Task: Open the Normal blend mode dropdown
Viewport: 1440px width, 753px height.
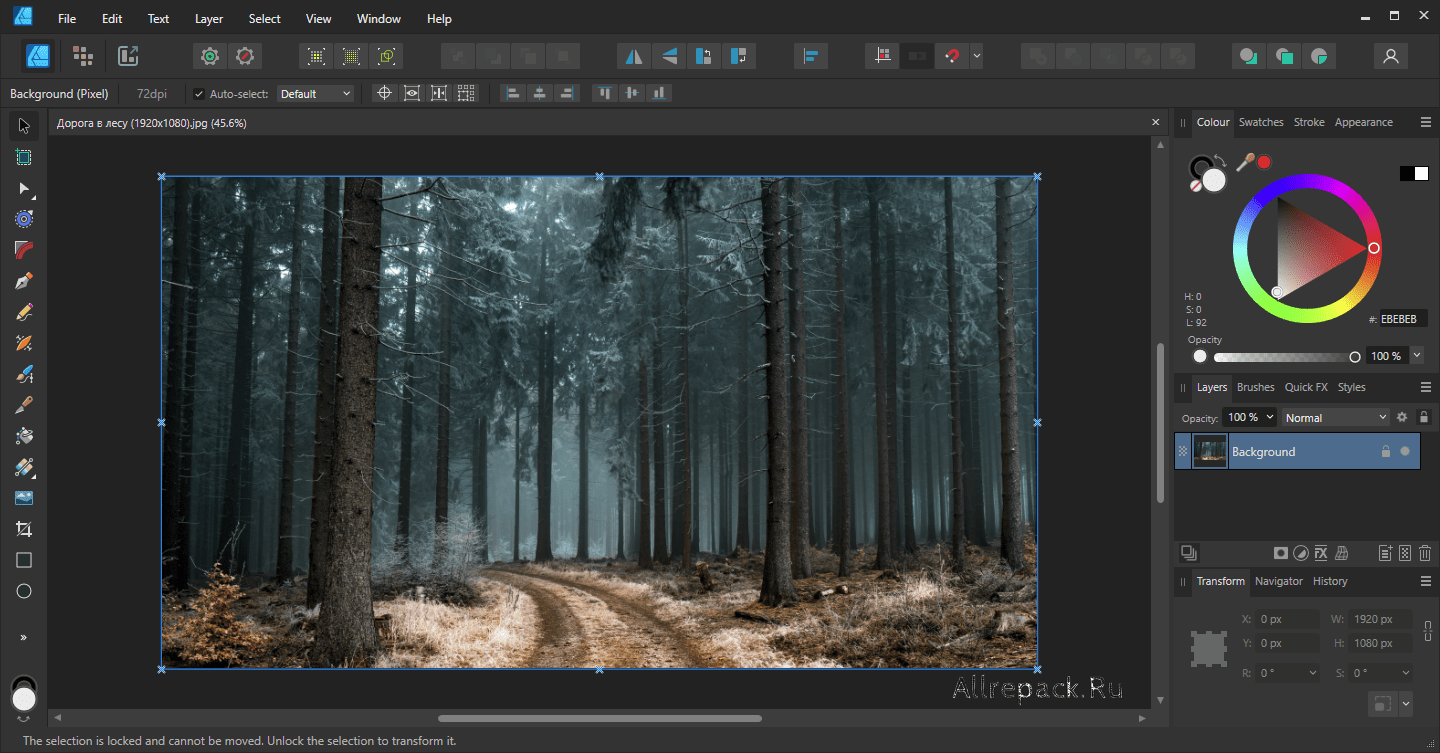Action: click(x=1336, y=417)
